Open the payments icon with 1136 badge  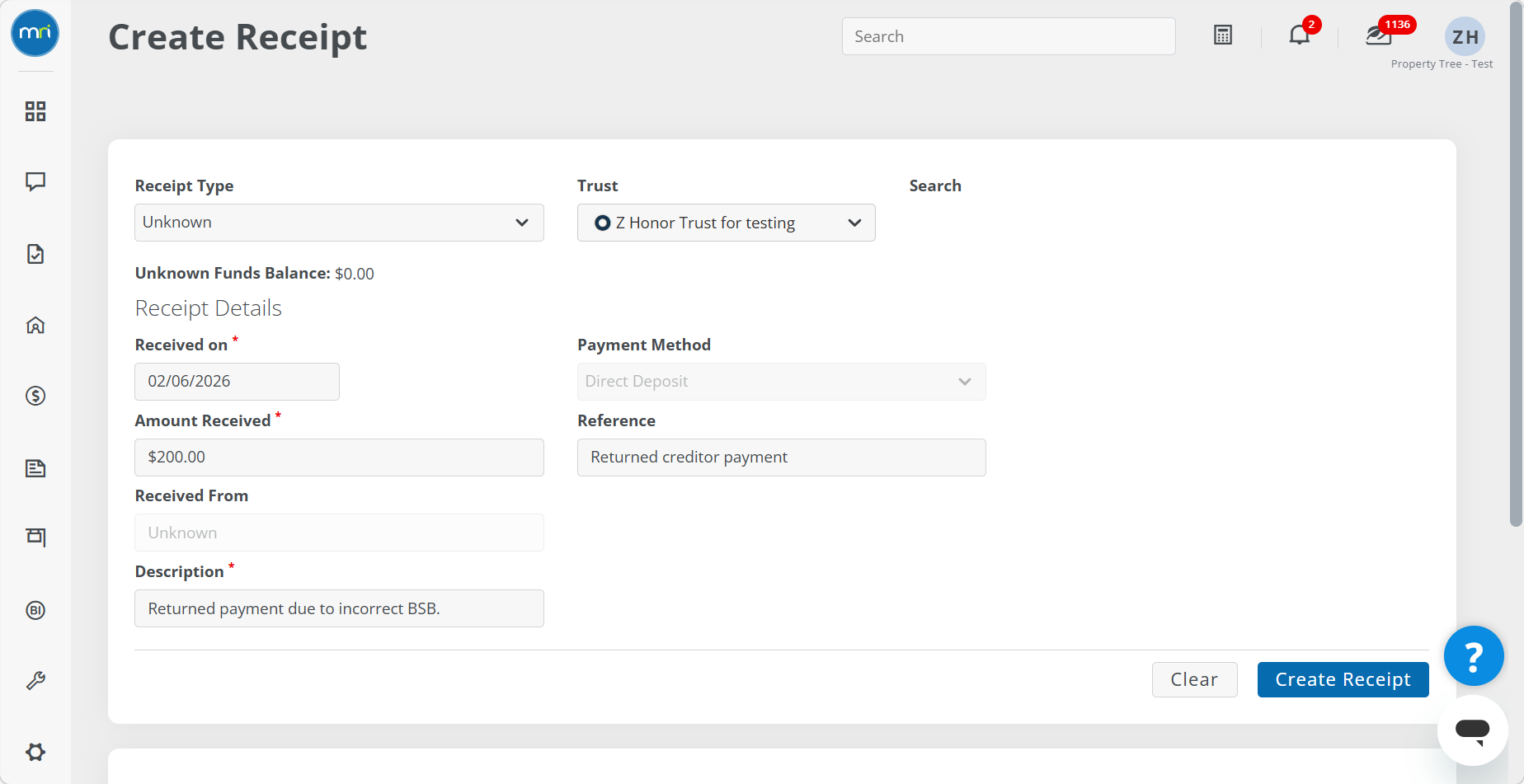[1379, 35]
